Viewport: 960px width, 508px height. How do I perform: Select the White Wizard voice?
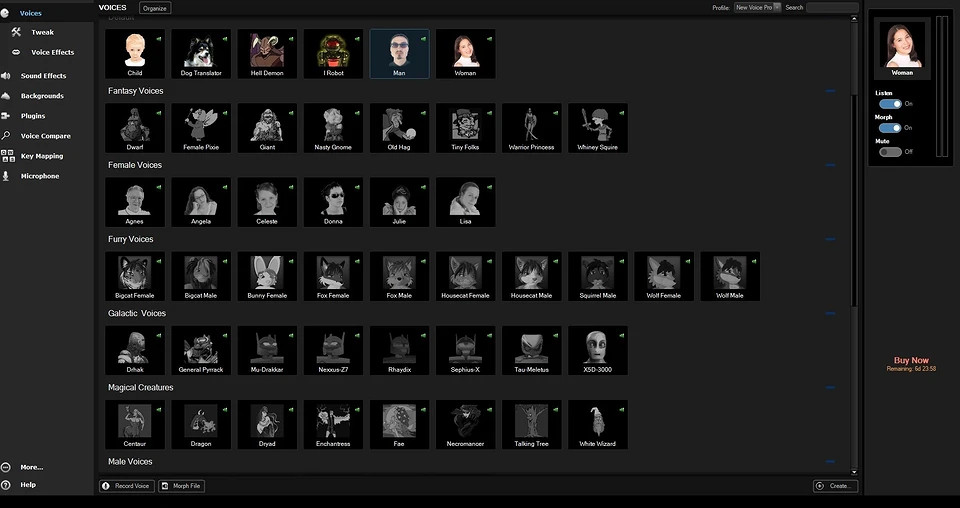pos(597,422)
